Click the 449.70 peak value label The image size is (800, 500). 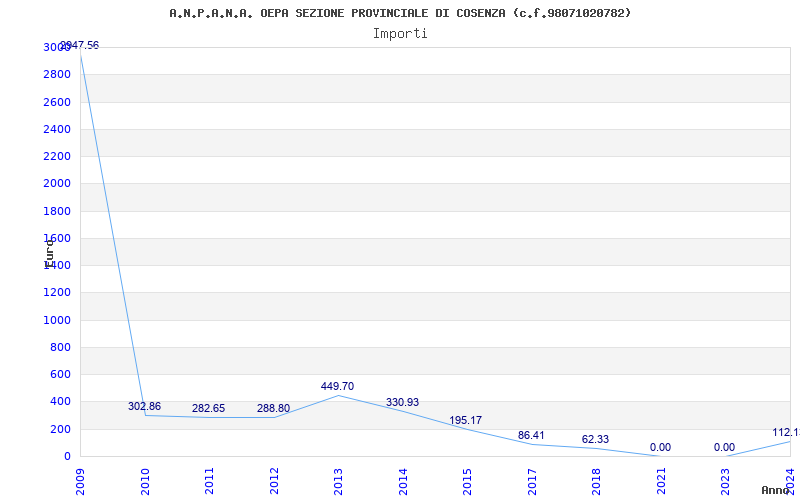click(337, 386)
